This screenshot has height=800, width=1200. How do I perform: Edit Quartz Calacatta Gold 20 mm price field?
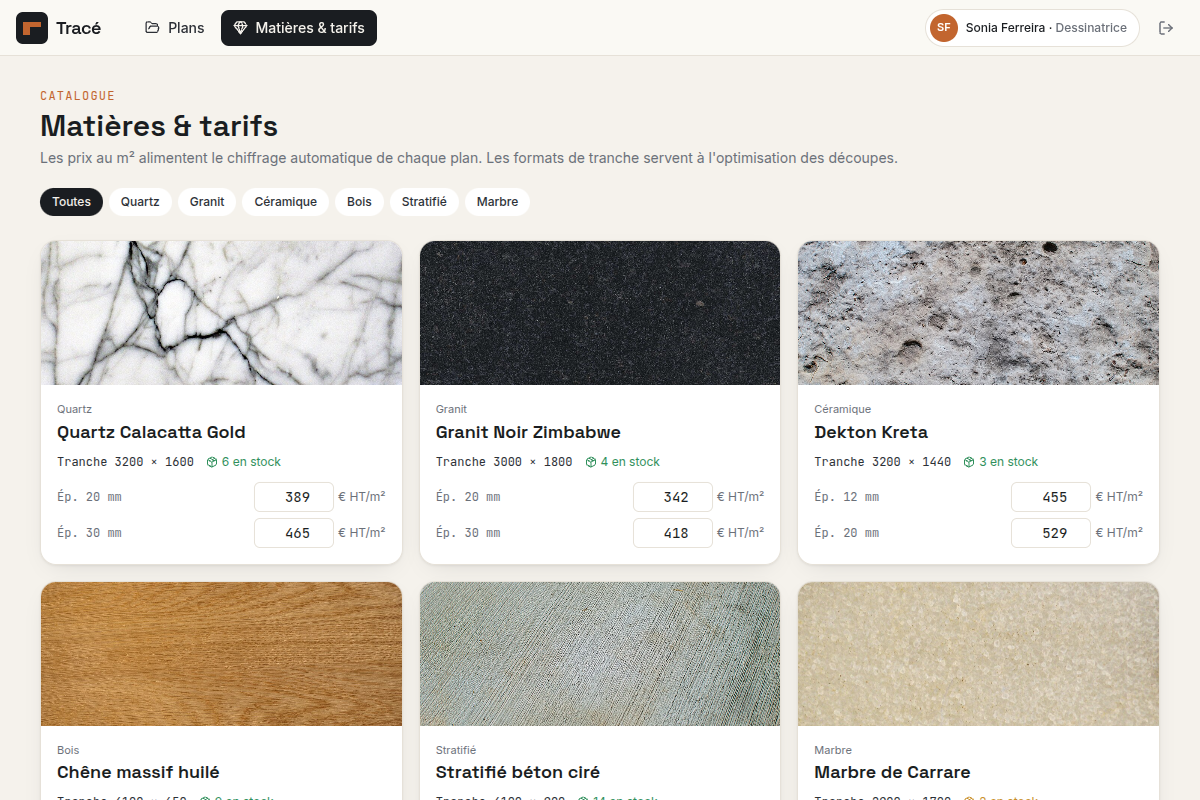[294, 497]
